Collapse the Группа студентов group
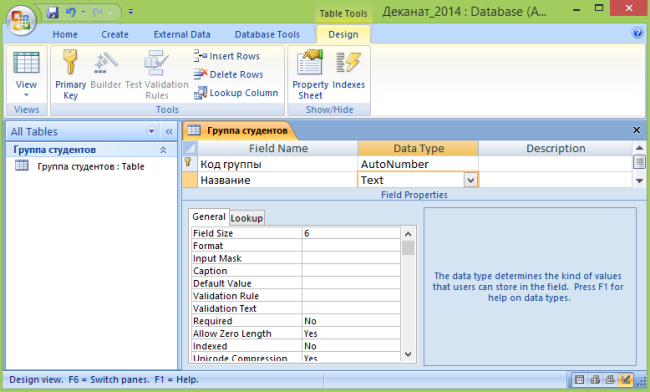The width and height of the screenshot is (650, 392). [x=163, y=150]
